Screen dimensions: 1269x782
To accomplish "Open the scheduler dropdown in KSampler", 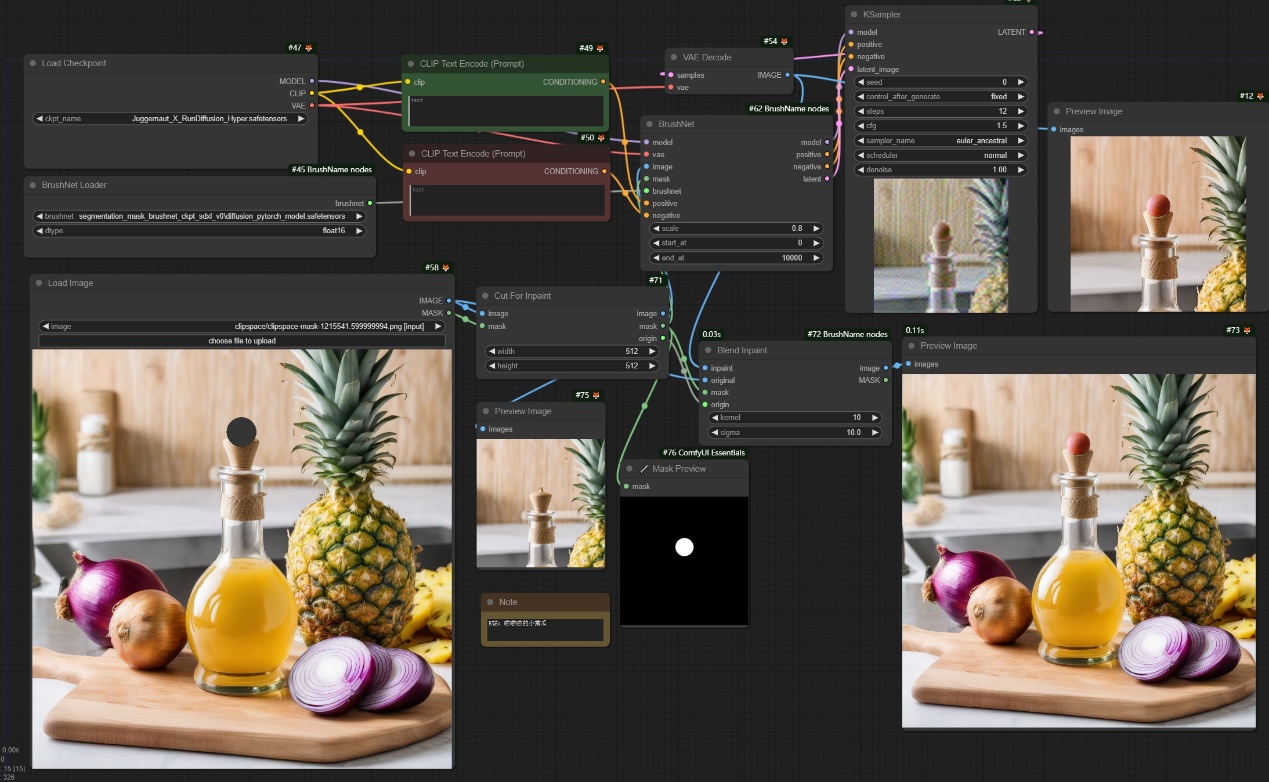I will pyautogui.click(x=940, y=156).
